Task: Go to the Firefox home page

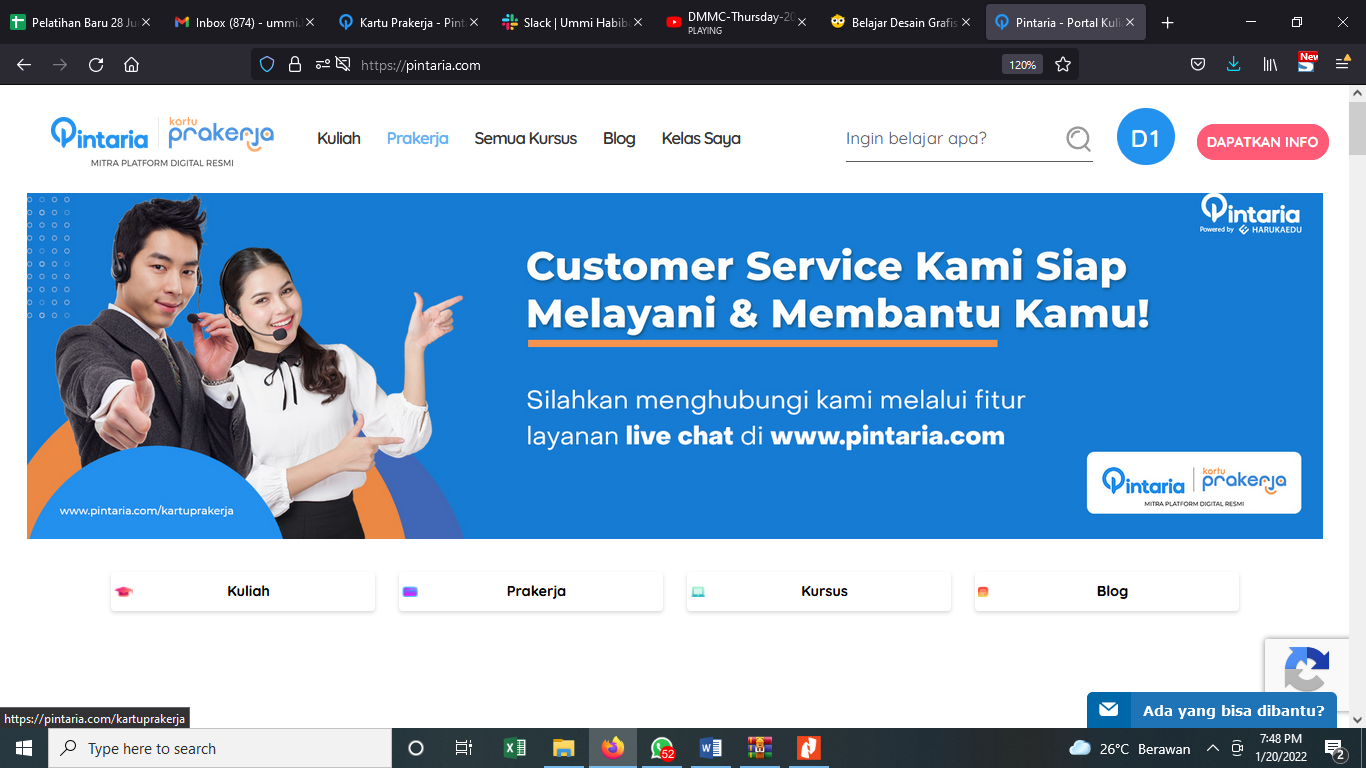Action: click(131, 65)
